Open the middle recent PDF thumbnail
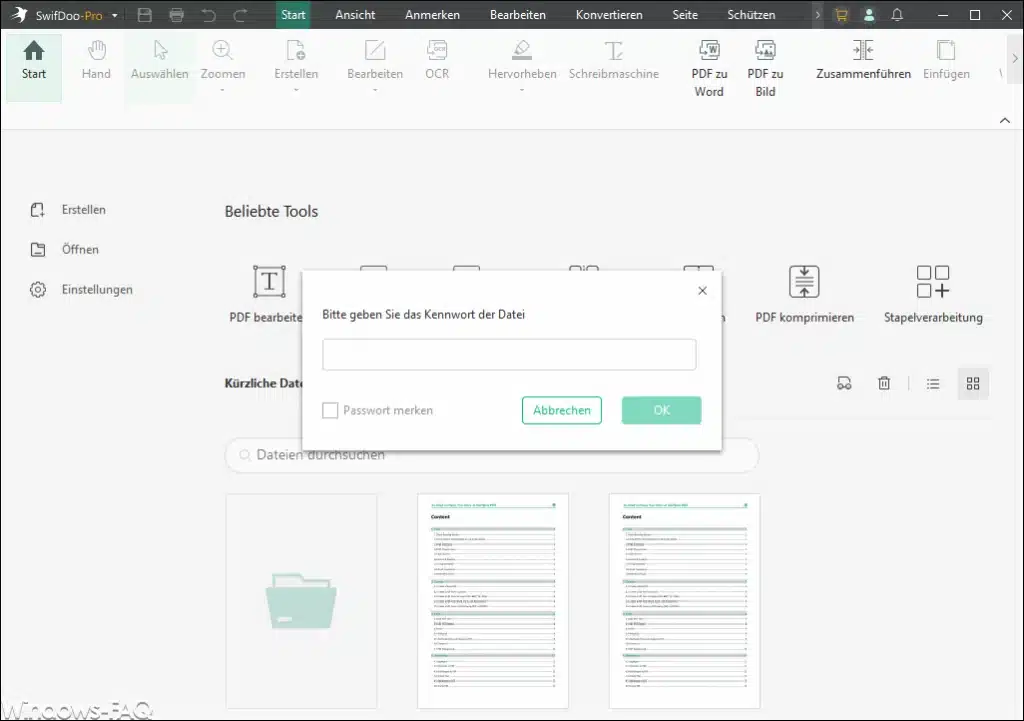 493,601
